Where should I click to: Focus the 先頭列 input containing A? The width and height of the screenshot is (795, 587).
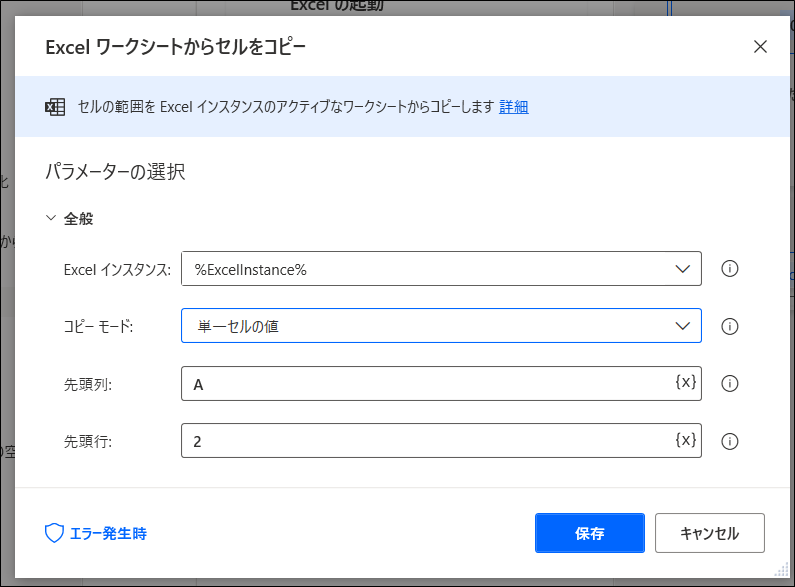[441, 383]
